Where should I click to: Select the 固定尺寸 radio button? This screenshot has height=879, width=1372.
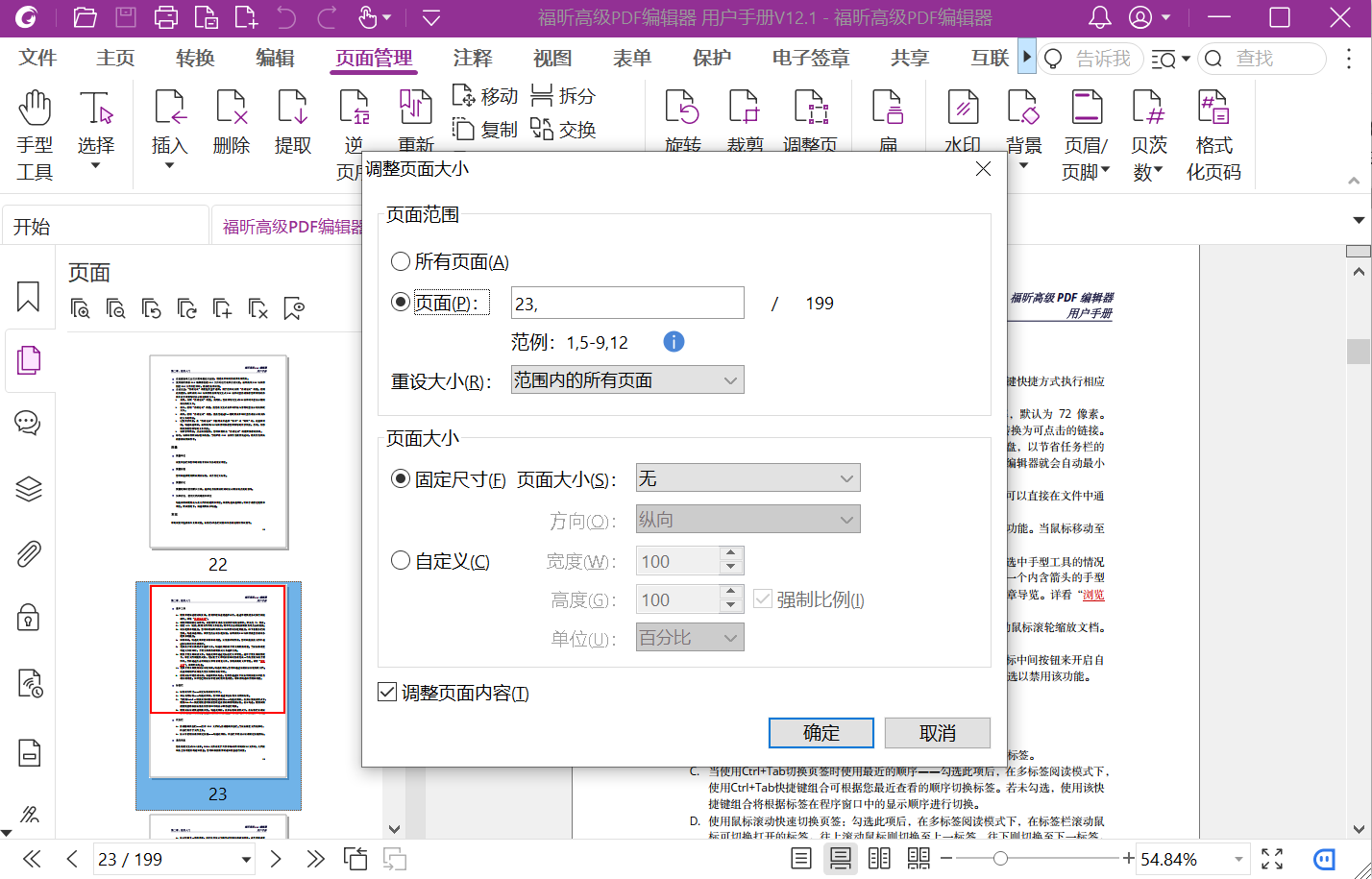[401, 478]
